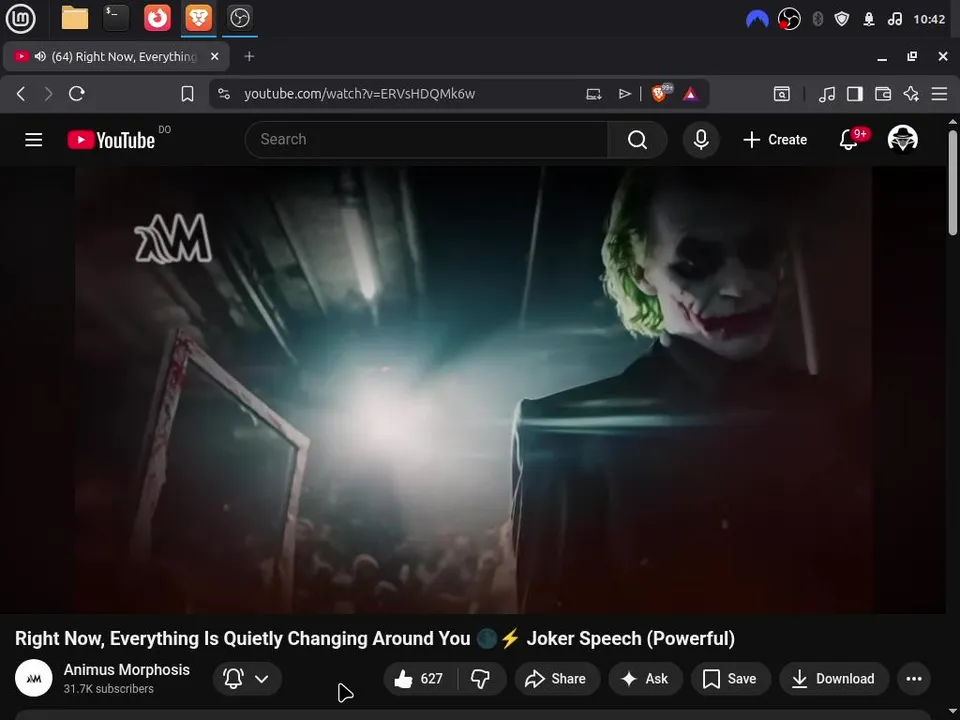Check the 10:42 clock in the panel
This screenshot has width=960, height=720.
point(929,19)
